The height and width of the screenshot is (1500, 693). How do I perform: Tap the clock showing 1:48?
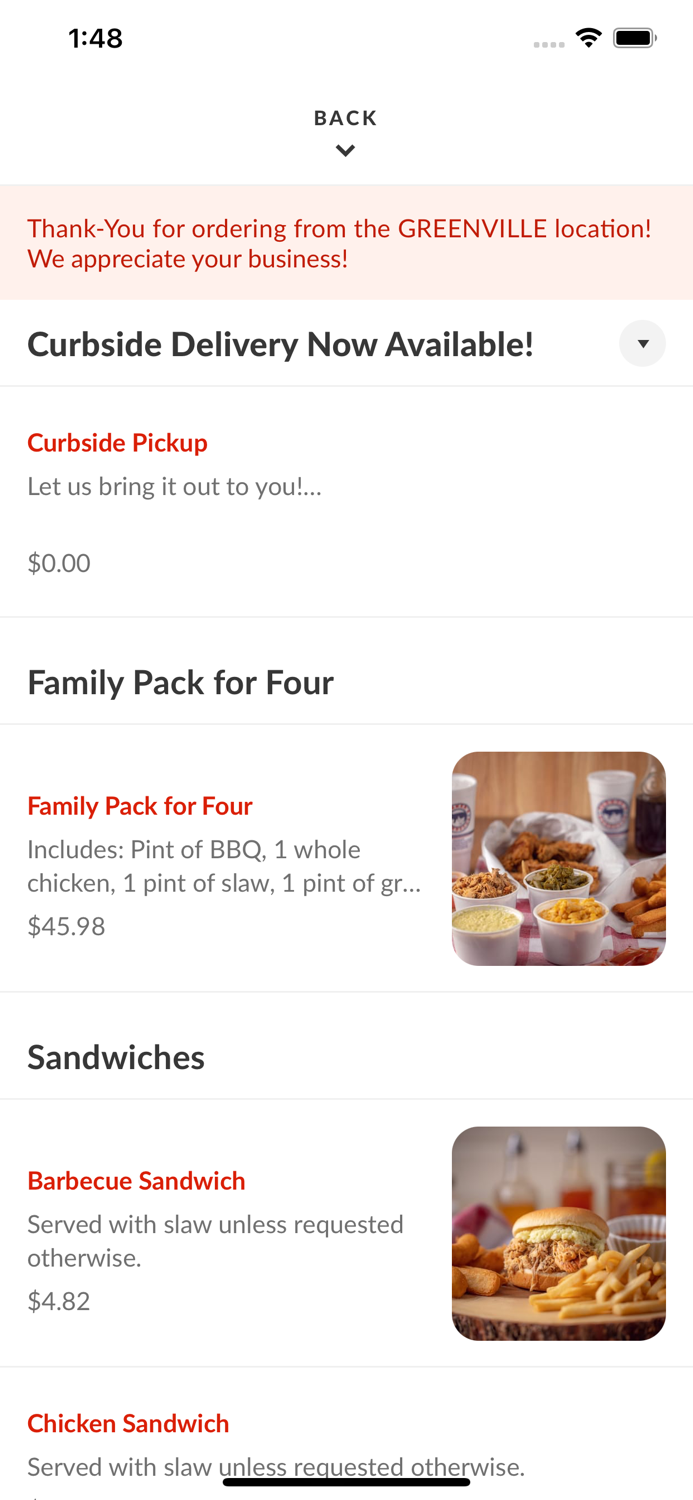click(x=95, y=38)
